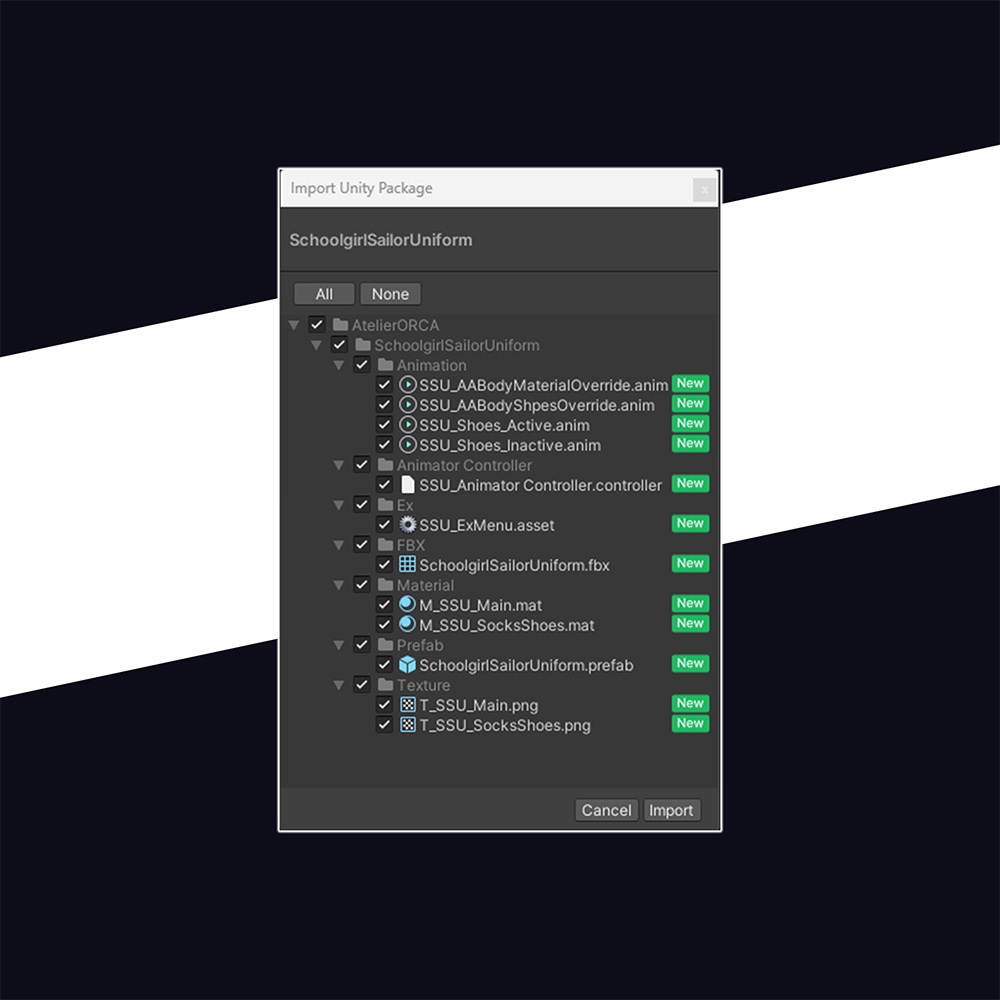
Task: Click the None selection button
Action: pyautogui.click(x=390, y=294)
